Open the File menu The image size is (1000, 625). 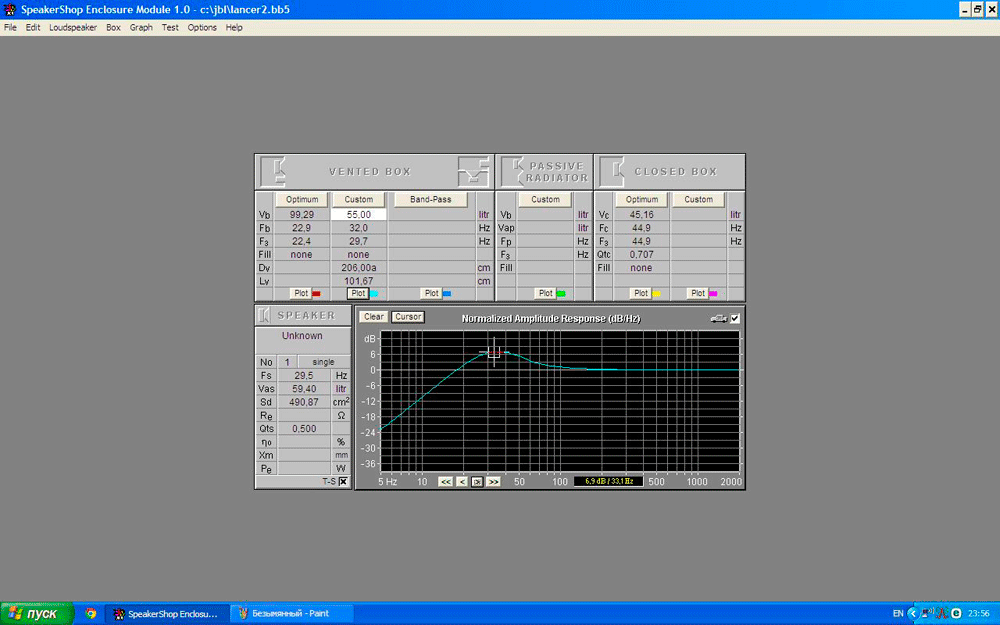(10, 27)
